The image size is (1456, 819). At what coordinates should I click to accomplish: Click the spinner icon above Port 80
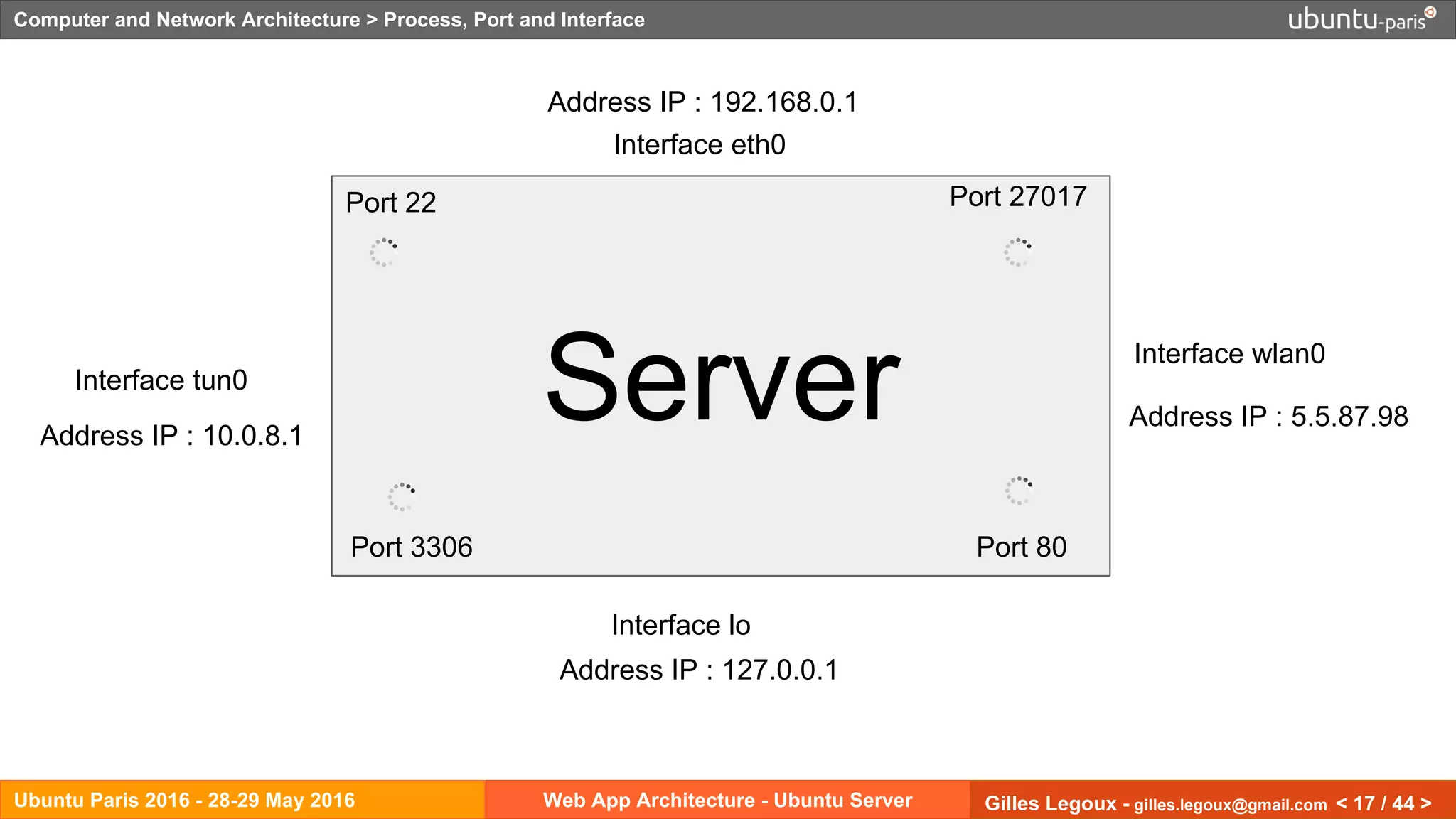pos(1018,491)
